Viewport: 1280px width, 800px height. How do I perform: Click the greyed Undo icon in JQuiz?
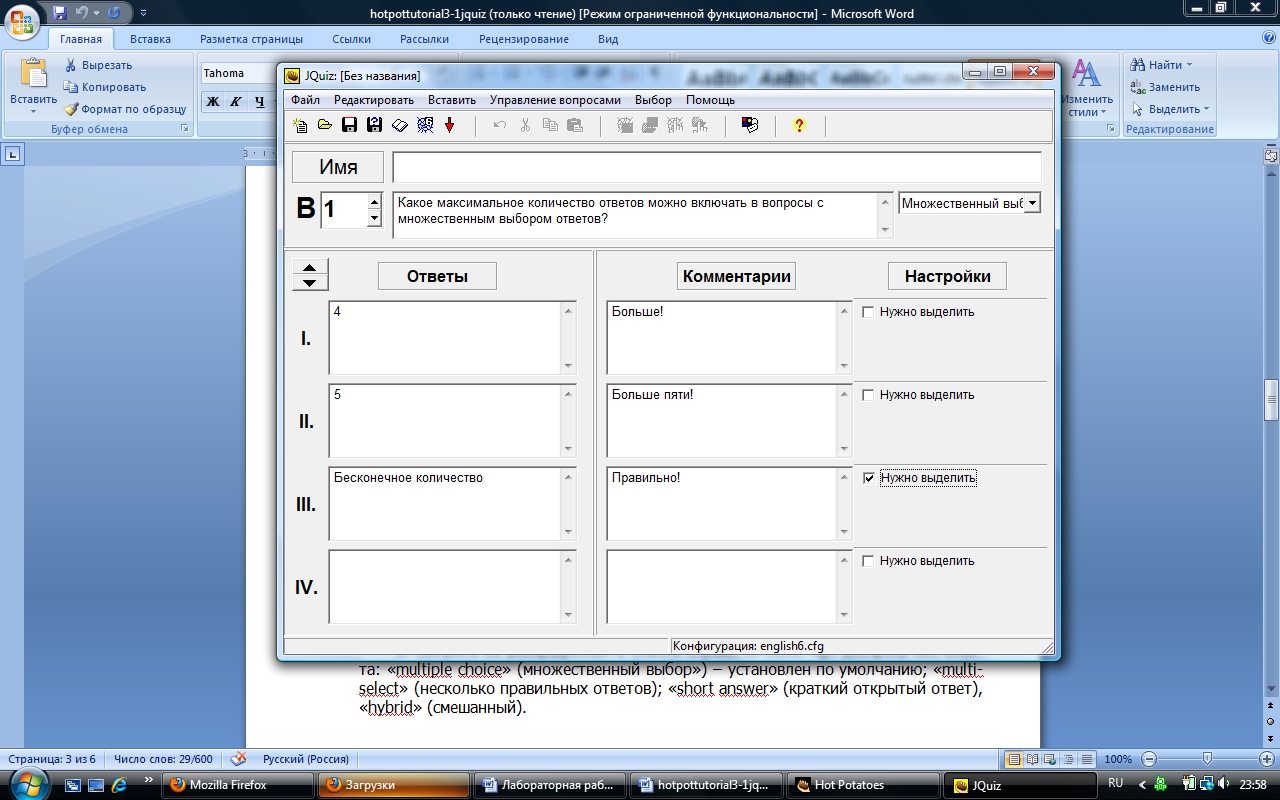click(500, 125)
